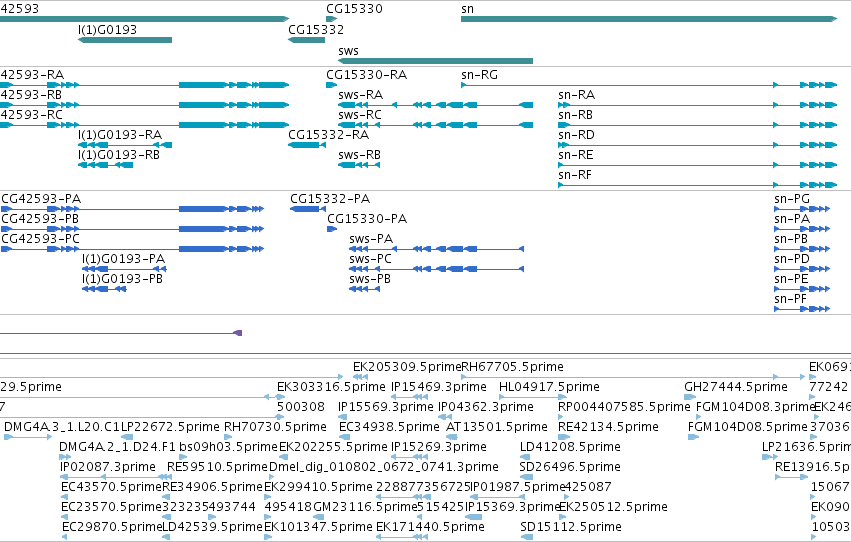Click the 500308 EST label
This screenshot has height=542, width=851.
tap(301, 407)
